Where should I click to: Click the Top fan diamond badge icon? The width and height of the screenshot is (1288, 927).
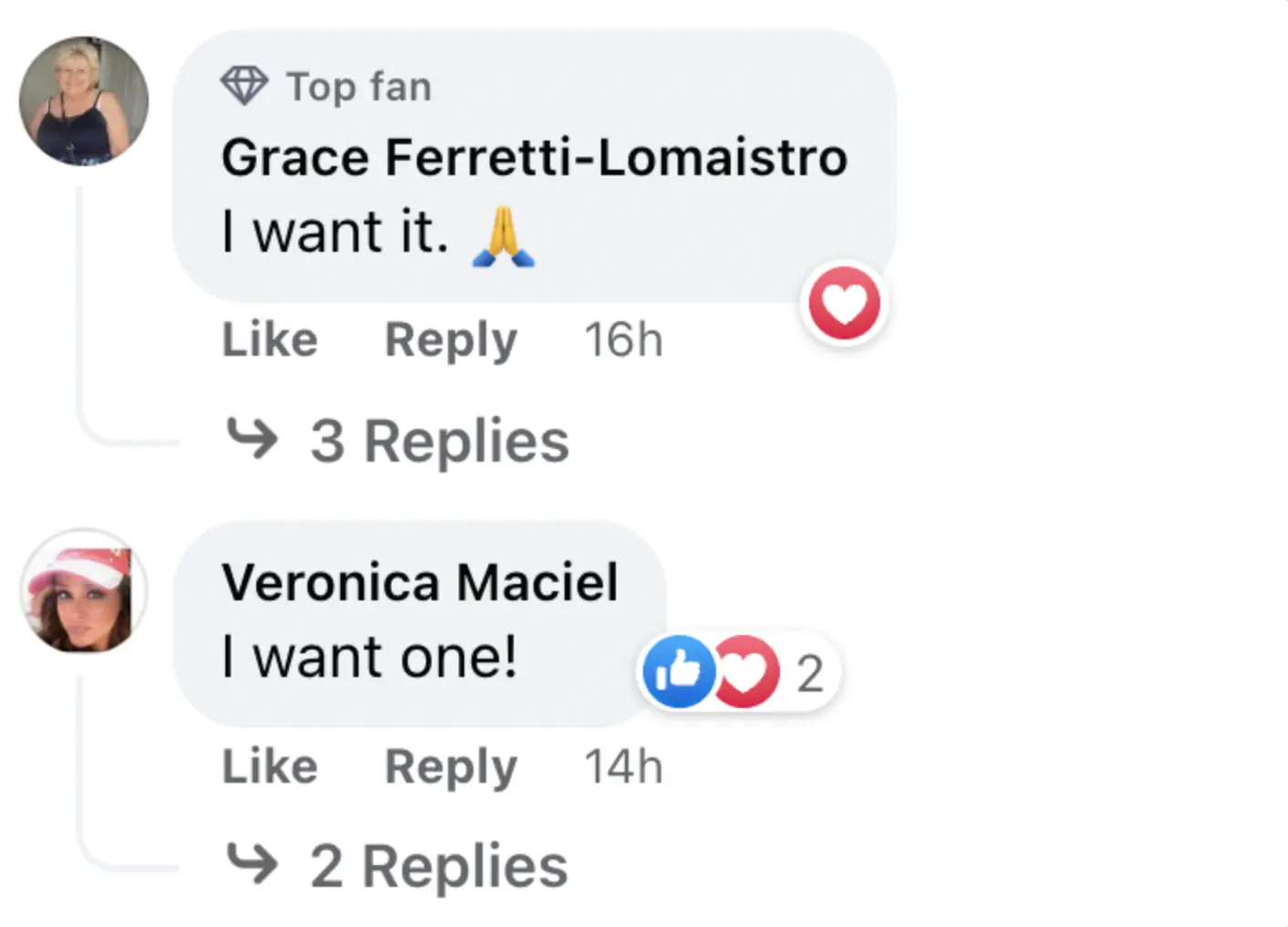coord(244,87)
